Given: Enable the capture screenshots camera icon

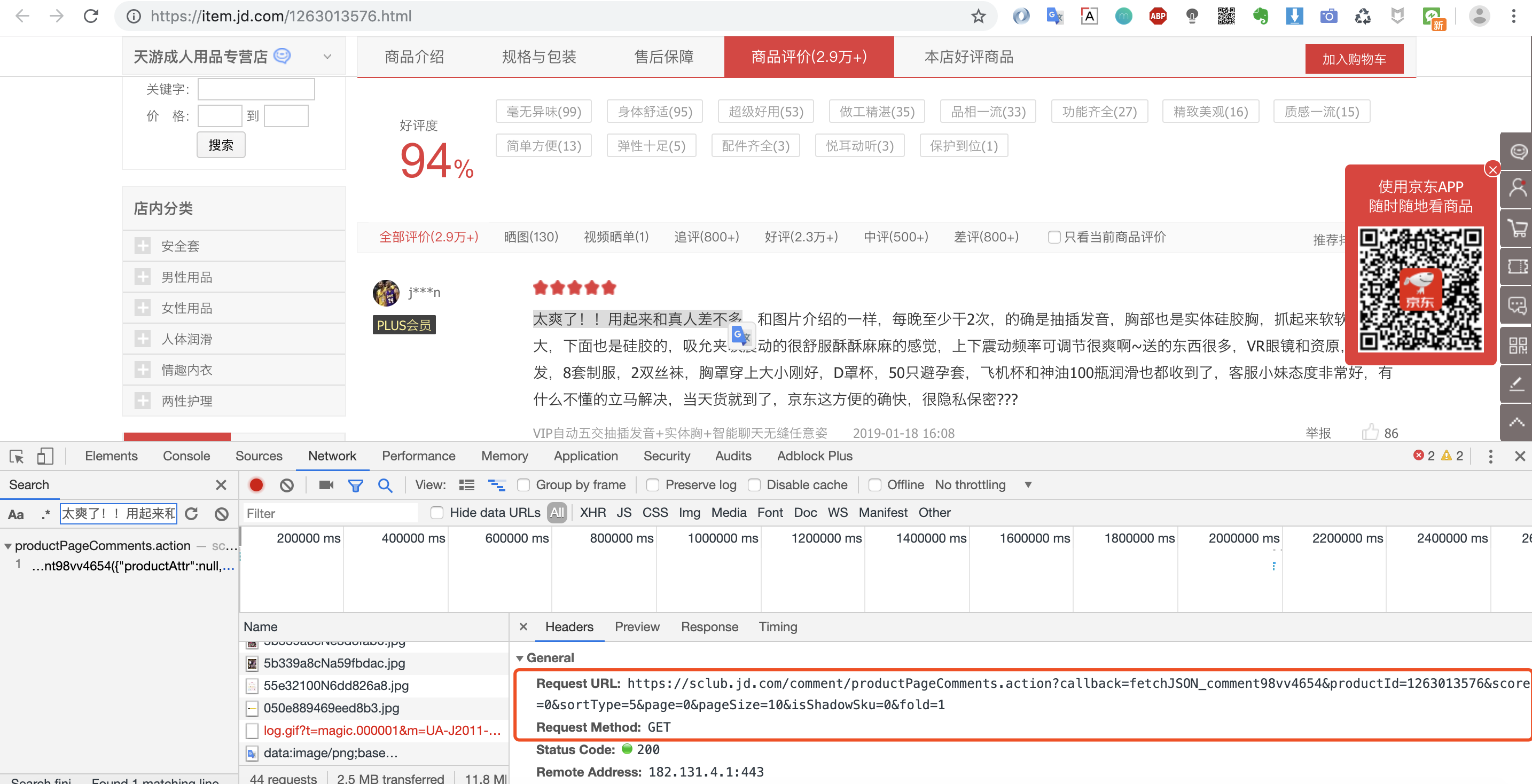Looking at the screenshot, I should tap(325, 484).
